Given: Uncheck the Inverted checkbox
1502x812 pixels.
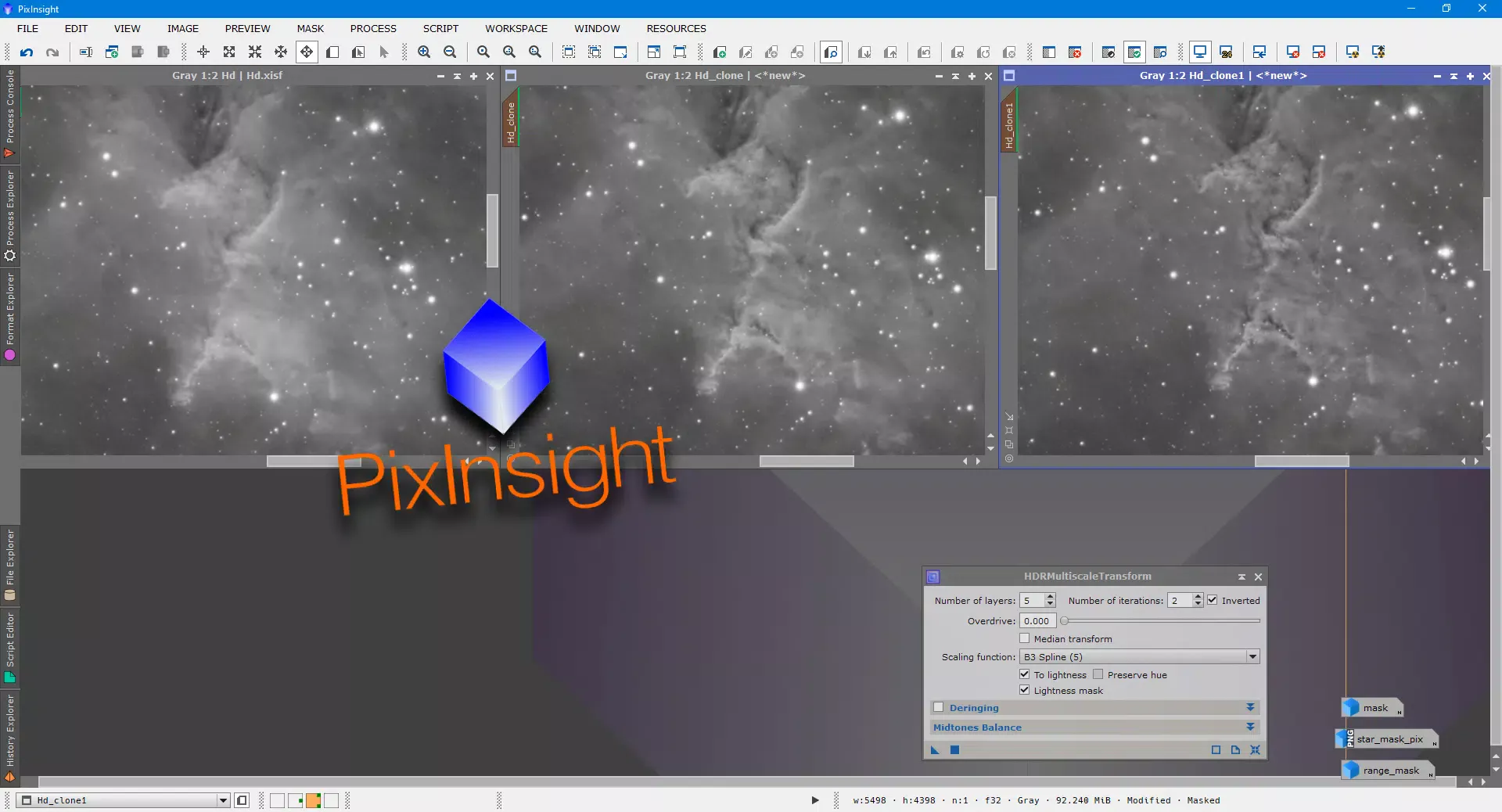Looking at the screenshot, I should click(1212, 600).
